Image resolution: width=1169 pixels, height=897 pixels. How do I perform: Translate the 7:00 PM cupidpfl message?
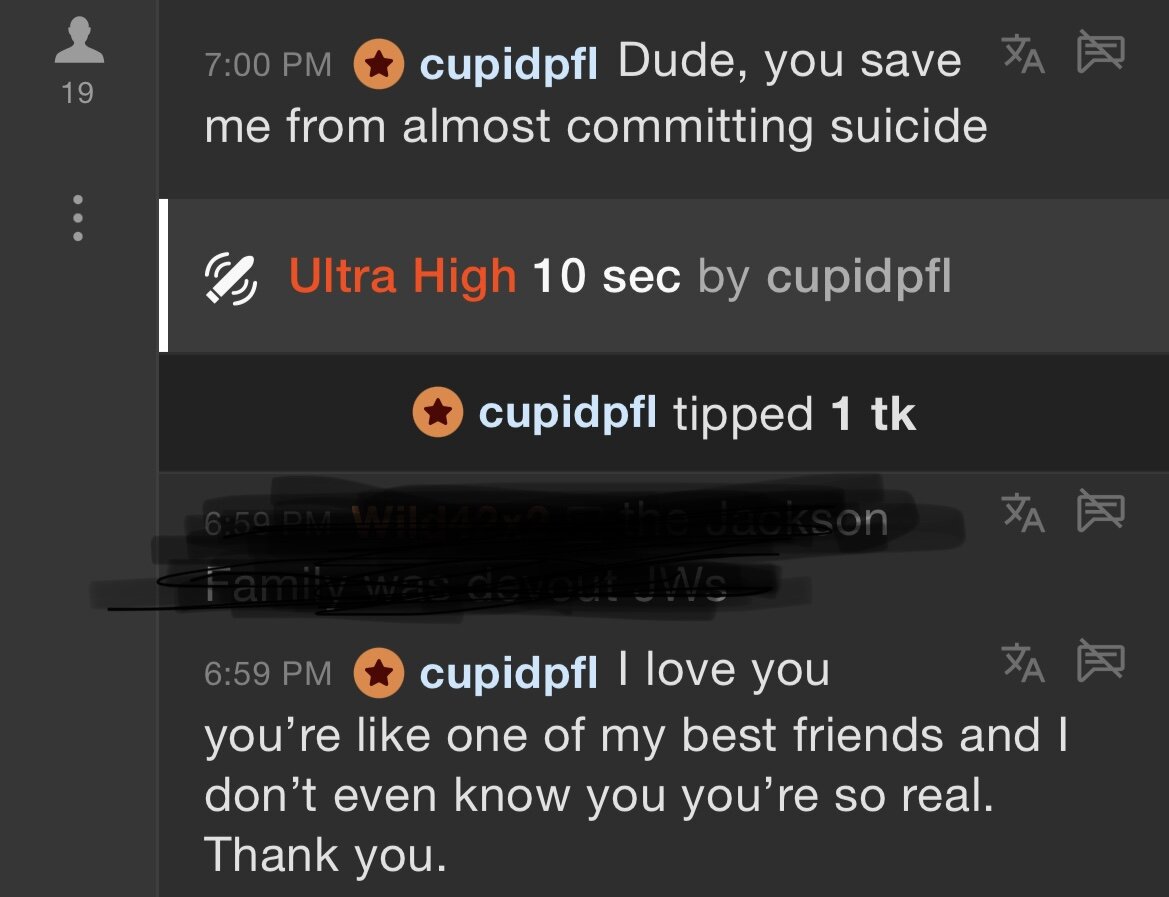click(1023, 54)
